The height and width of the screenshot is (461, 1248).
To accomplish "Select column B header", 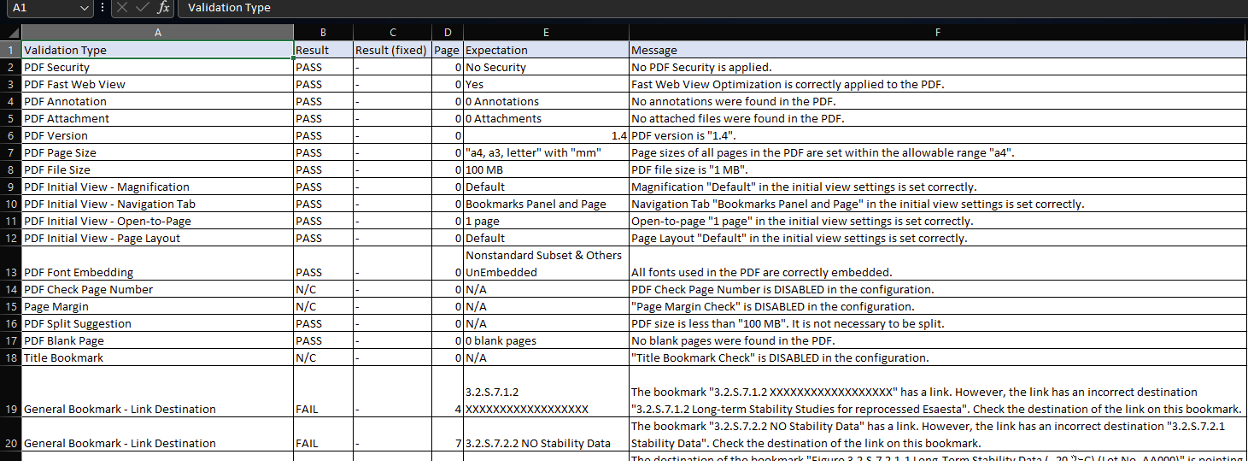I will click(323, 33).
